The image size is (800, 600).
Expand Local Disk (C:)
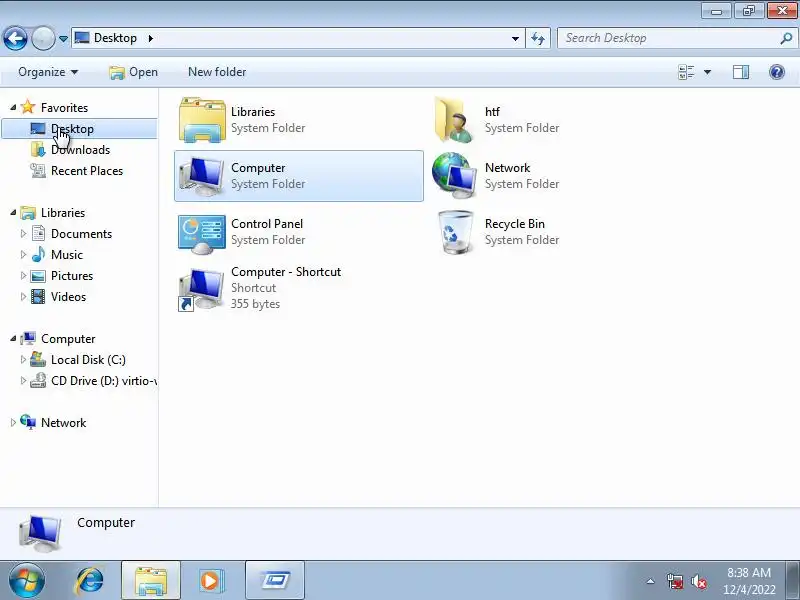click(23, 360)
